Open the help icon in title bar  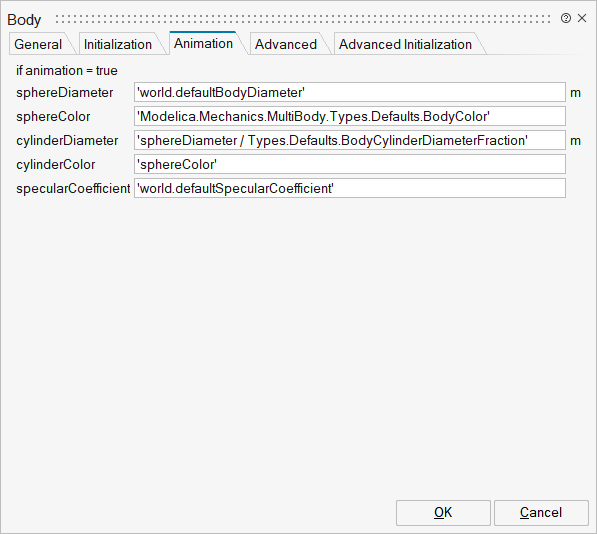(566, 18)
